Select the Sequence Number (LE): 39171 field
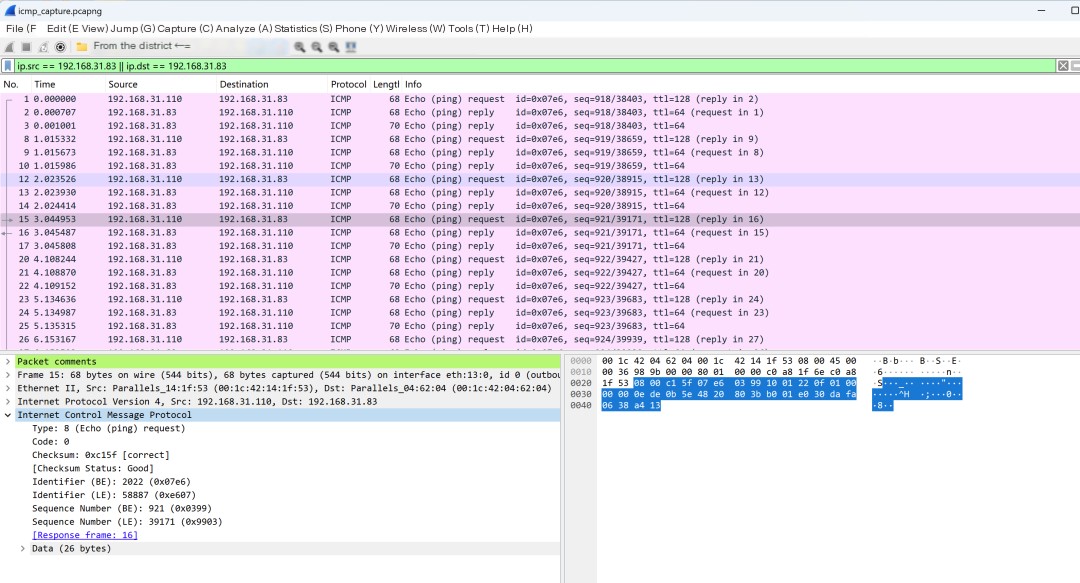The height and width of the screenshot is (583, 1080). (127, 522)
